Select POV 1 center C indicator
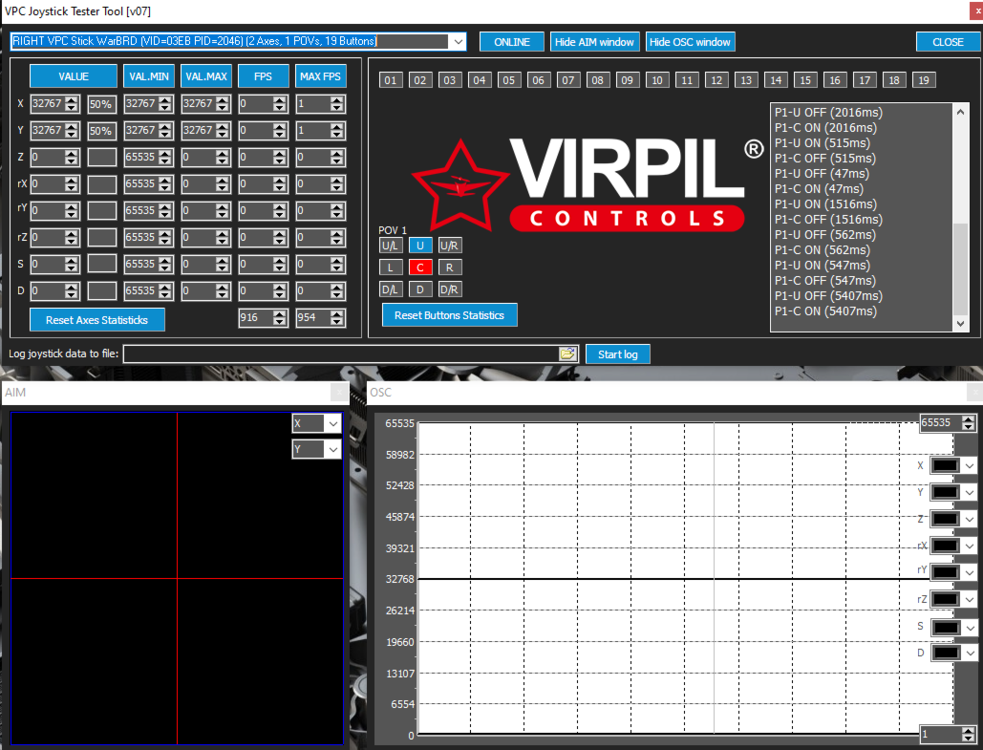 (420, 267)
